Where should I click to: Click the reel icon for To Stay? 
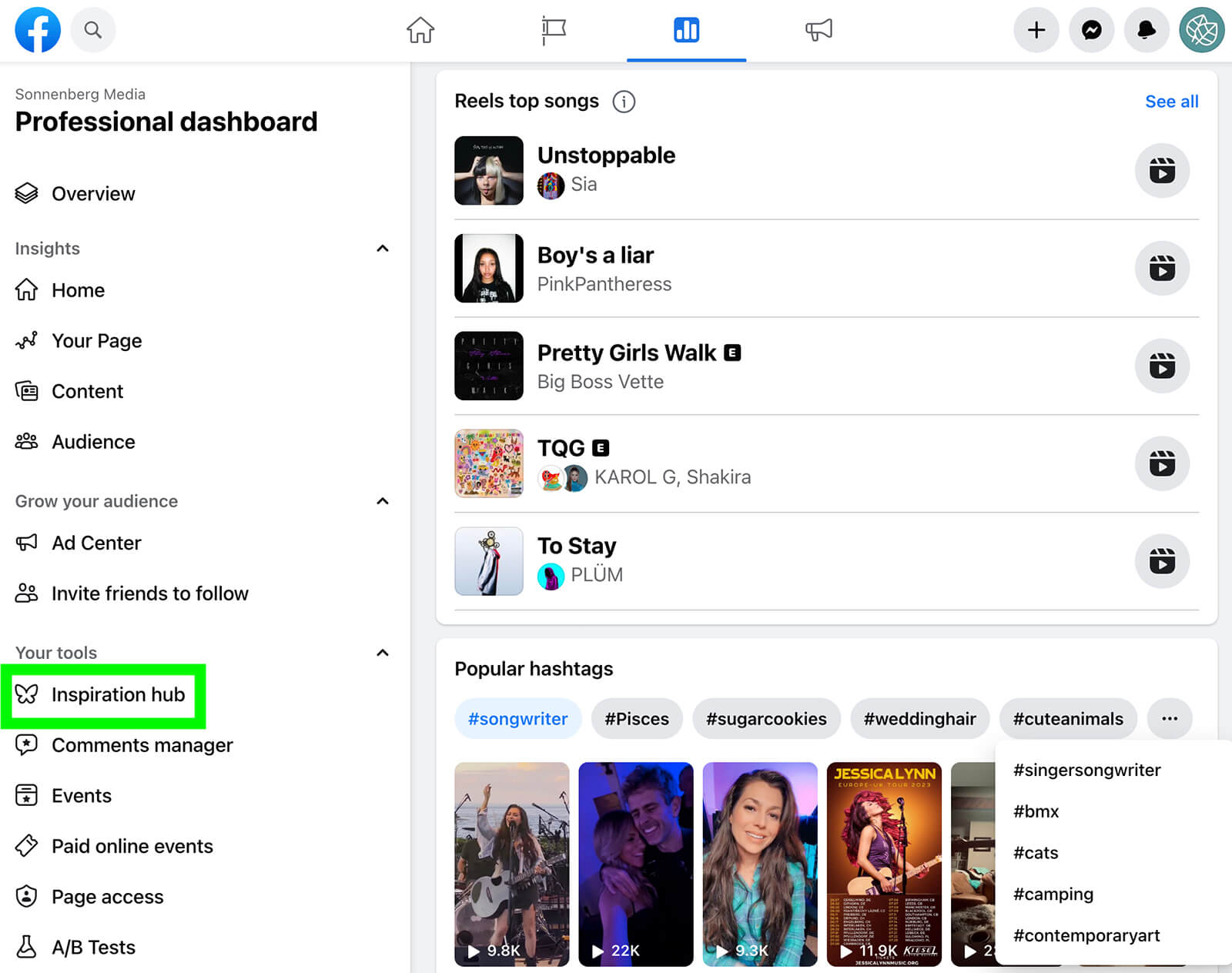[1162, 561]
